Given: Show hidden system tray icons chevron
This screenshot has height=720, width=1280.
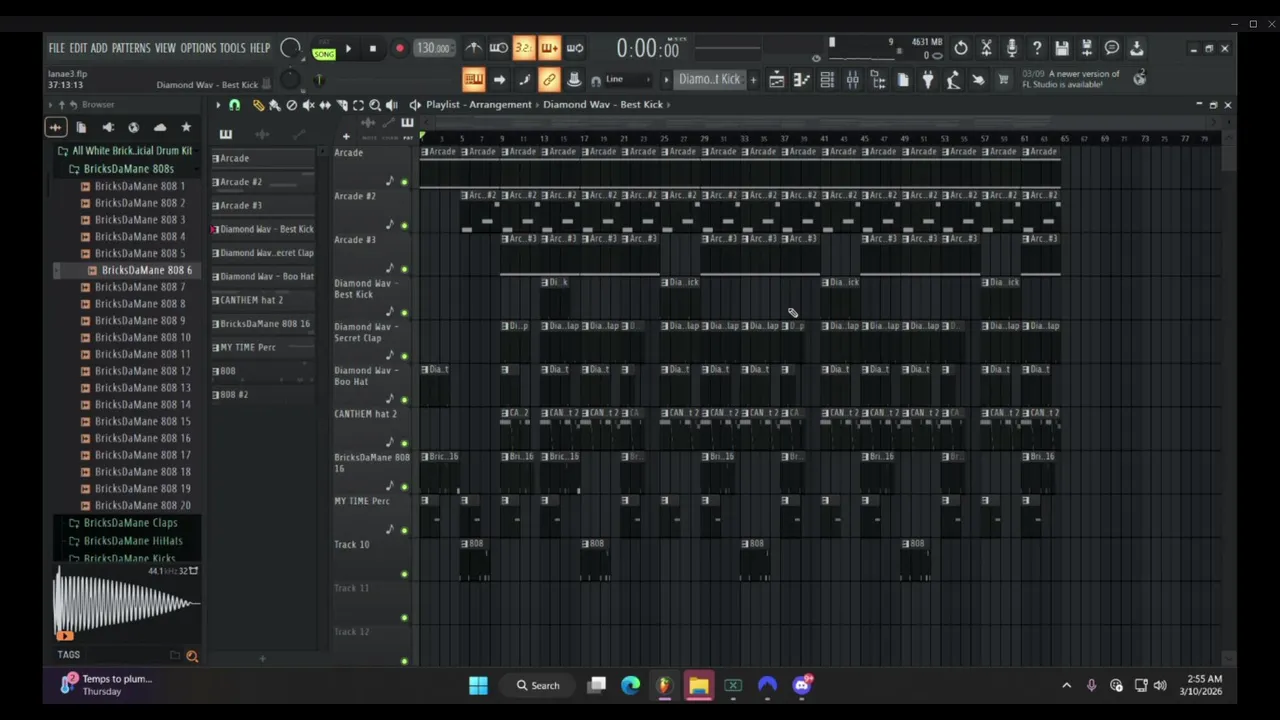Looking at the screenshot, I should pyautogui.click(x=1066, y=685).
